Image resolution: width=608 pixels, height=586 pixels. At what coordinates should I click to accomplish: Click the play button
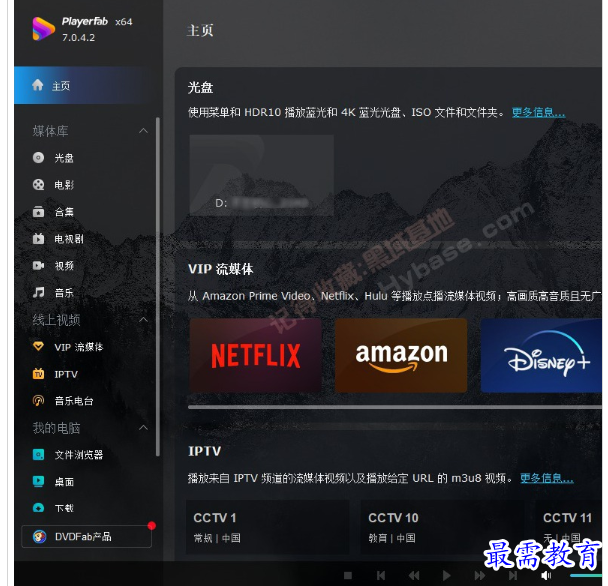point(447,576)
